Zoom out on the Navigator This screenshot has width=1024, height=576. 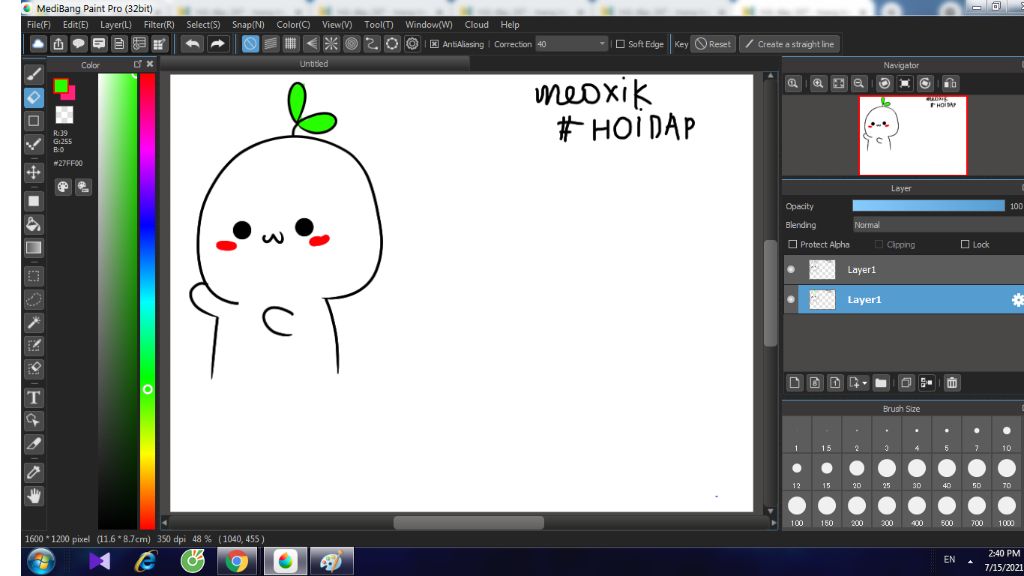(859, 84)
